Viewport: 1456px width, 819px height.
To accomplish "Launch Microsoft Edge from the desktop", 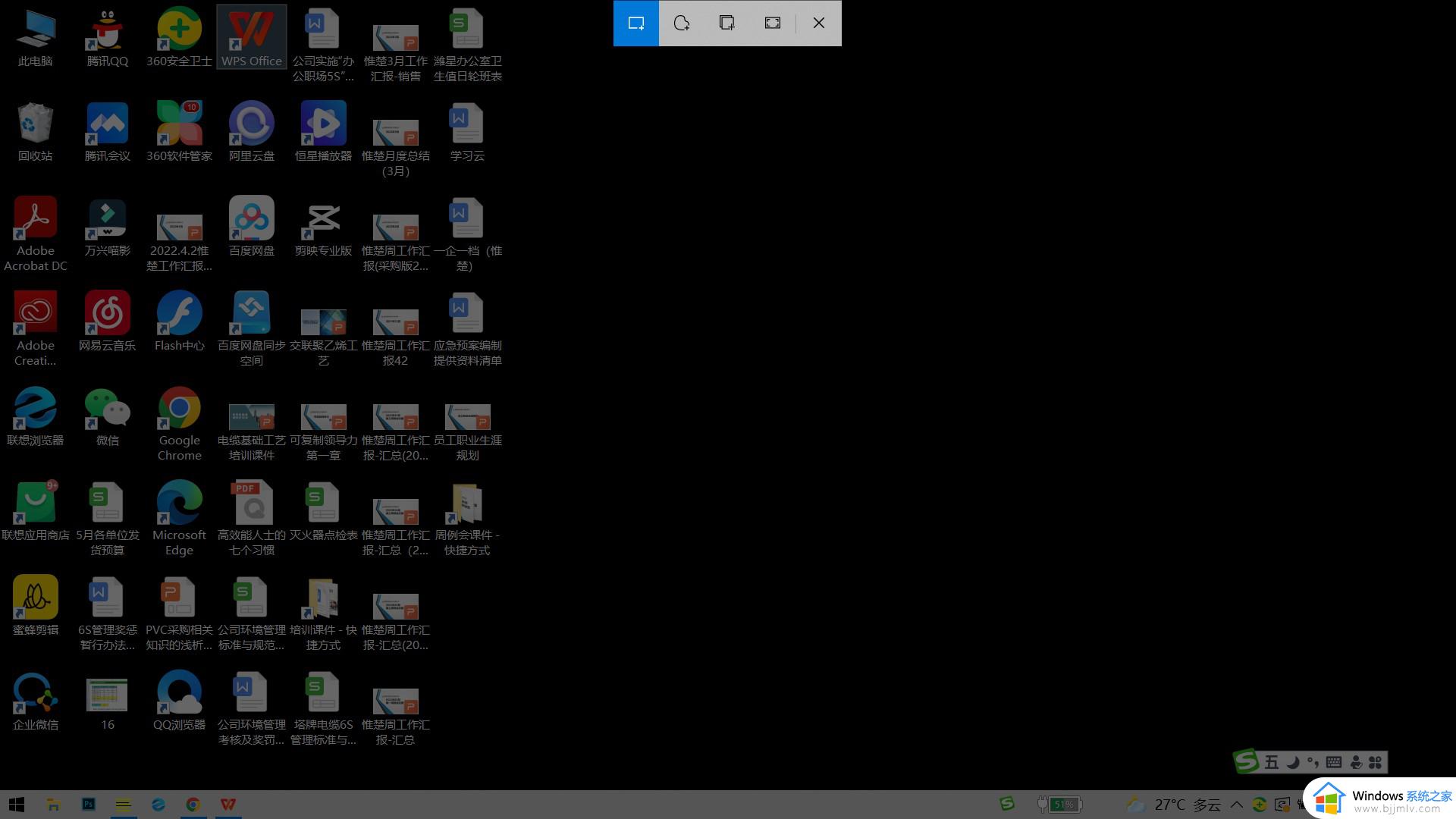I will [x=179, y=519].
